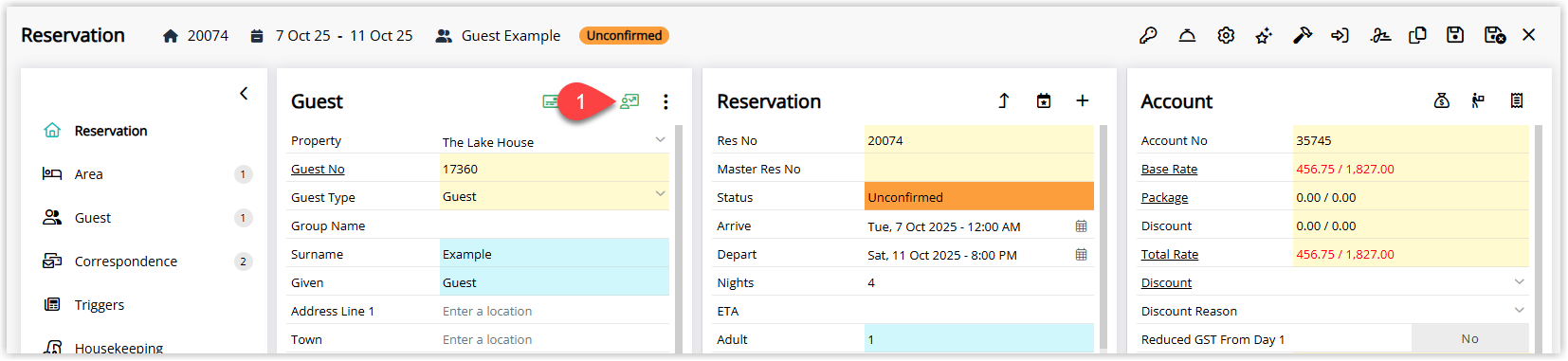
Task: Collapse the left sidebar with the chevron
Action: (x=244, y=93)
